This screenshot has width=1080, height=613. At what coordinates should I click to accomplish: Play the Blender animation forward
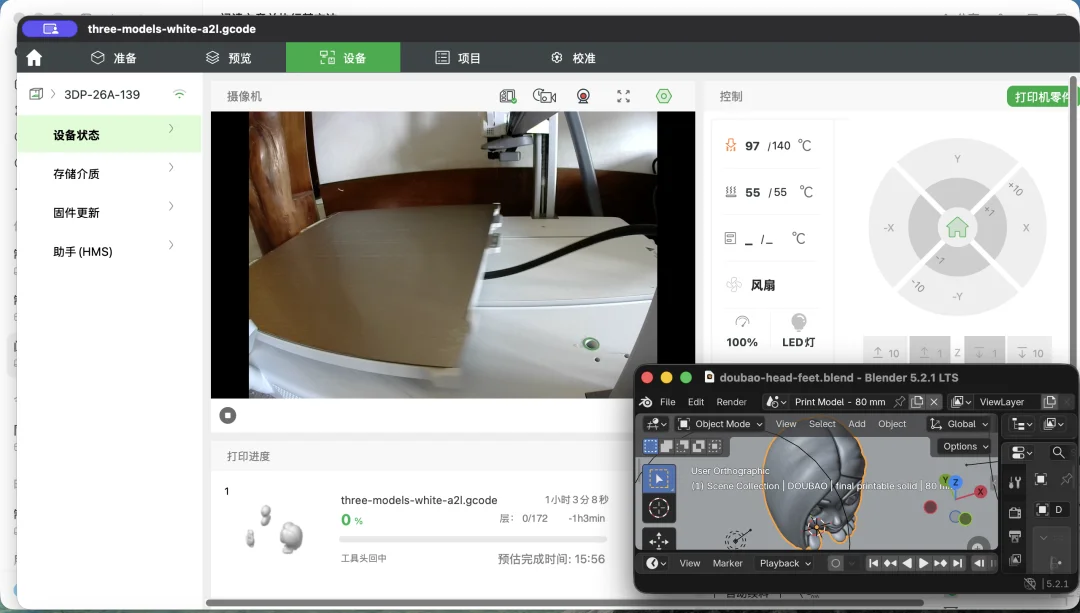(924, 563)
